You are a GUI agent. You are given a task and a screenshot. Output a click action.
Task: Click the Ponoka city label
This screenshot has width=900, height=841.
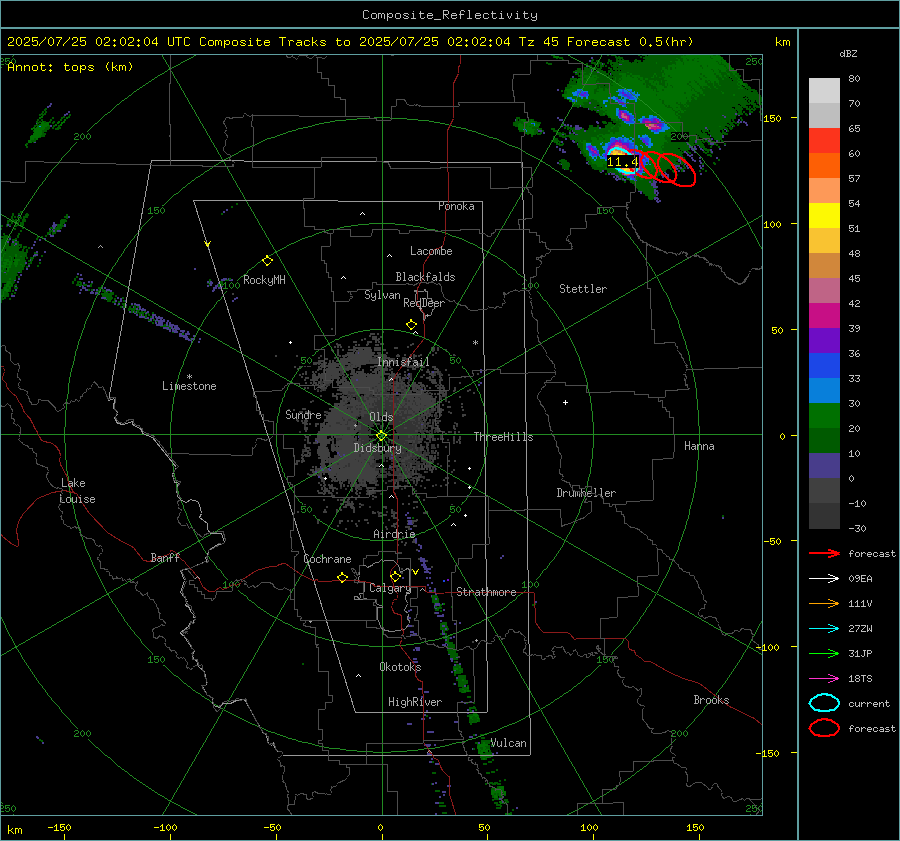click(456, 206)
